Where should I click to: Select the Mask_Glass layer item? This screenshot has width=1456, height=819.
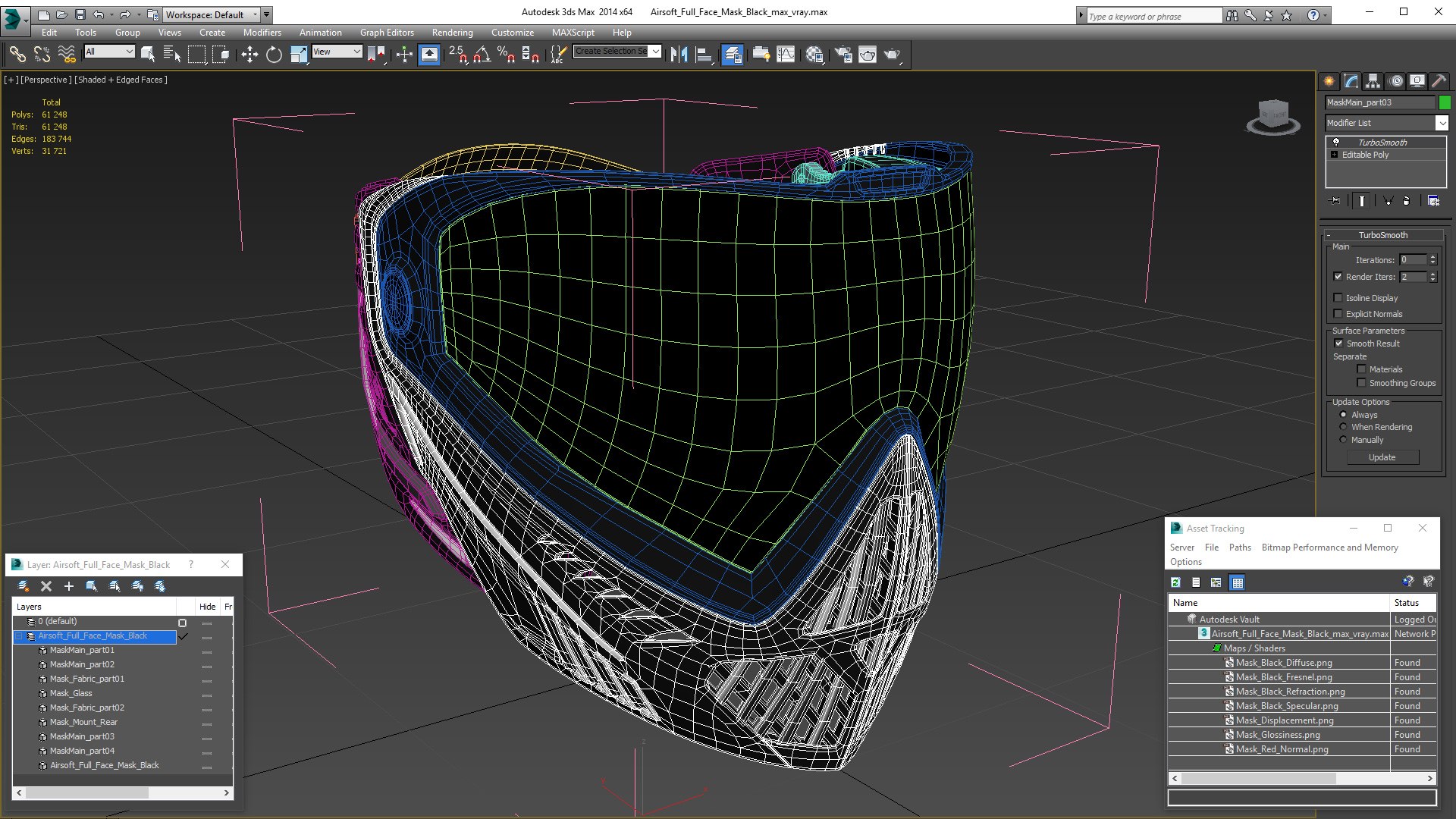click(x=71, y=693)
